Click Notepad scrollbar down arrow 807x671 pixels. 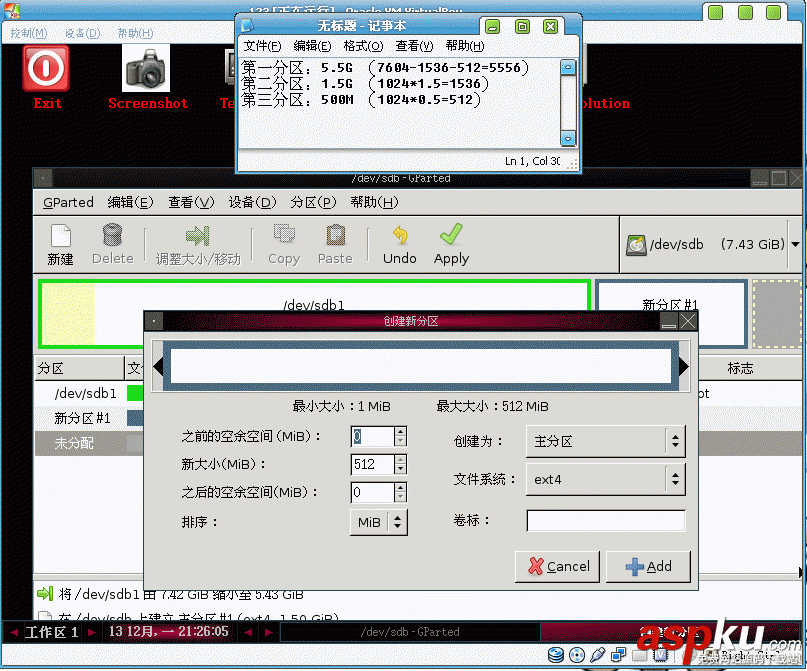coord(568,138)
